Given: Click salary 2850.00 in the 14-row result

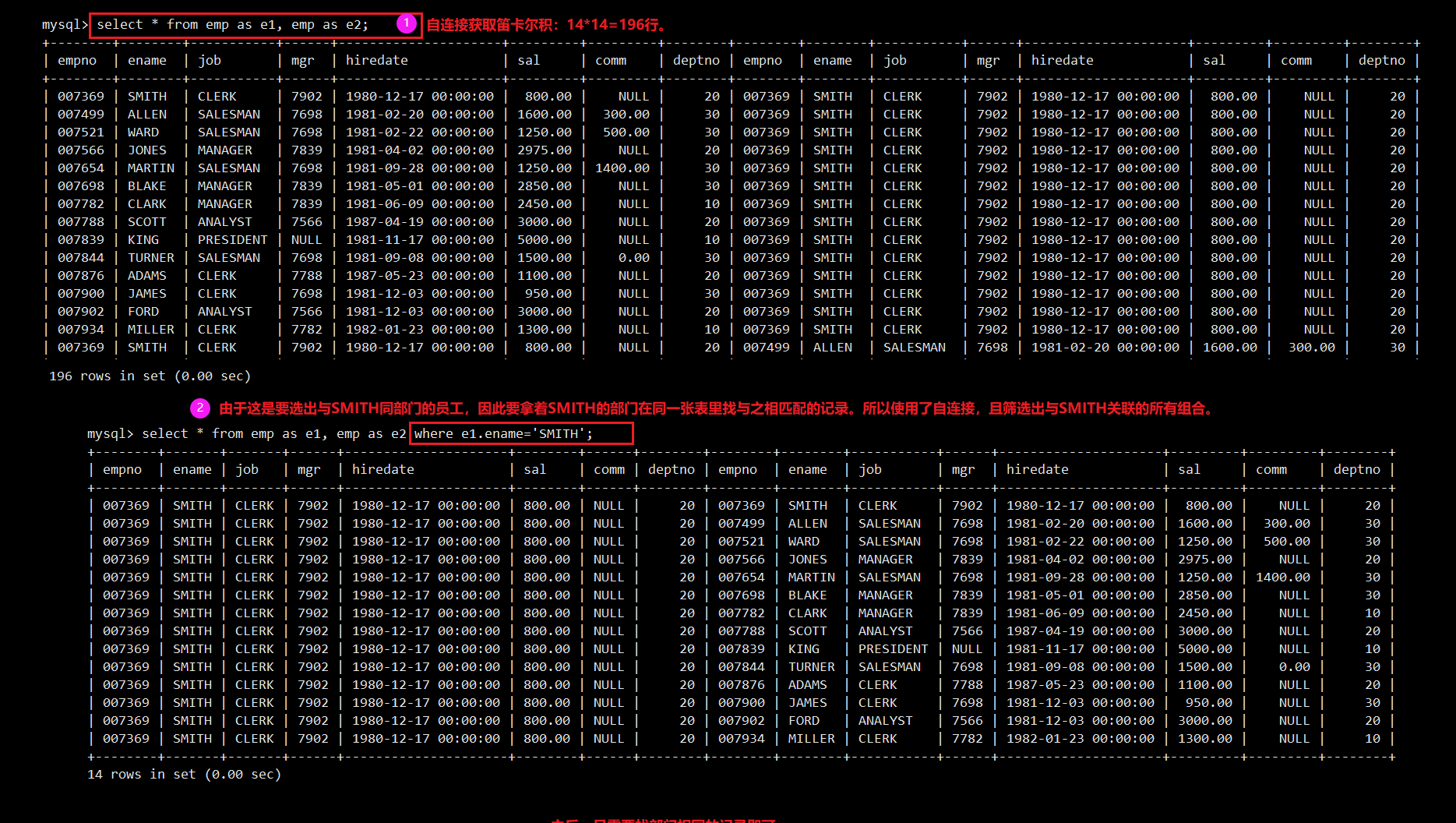Looking at the screenshot, I should [1205, 595].
